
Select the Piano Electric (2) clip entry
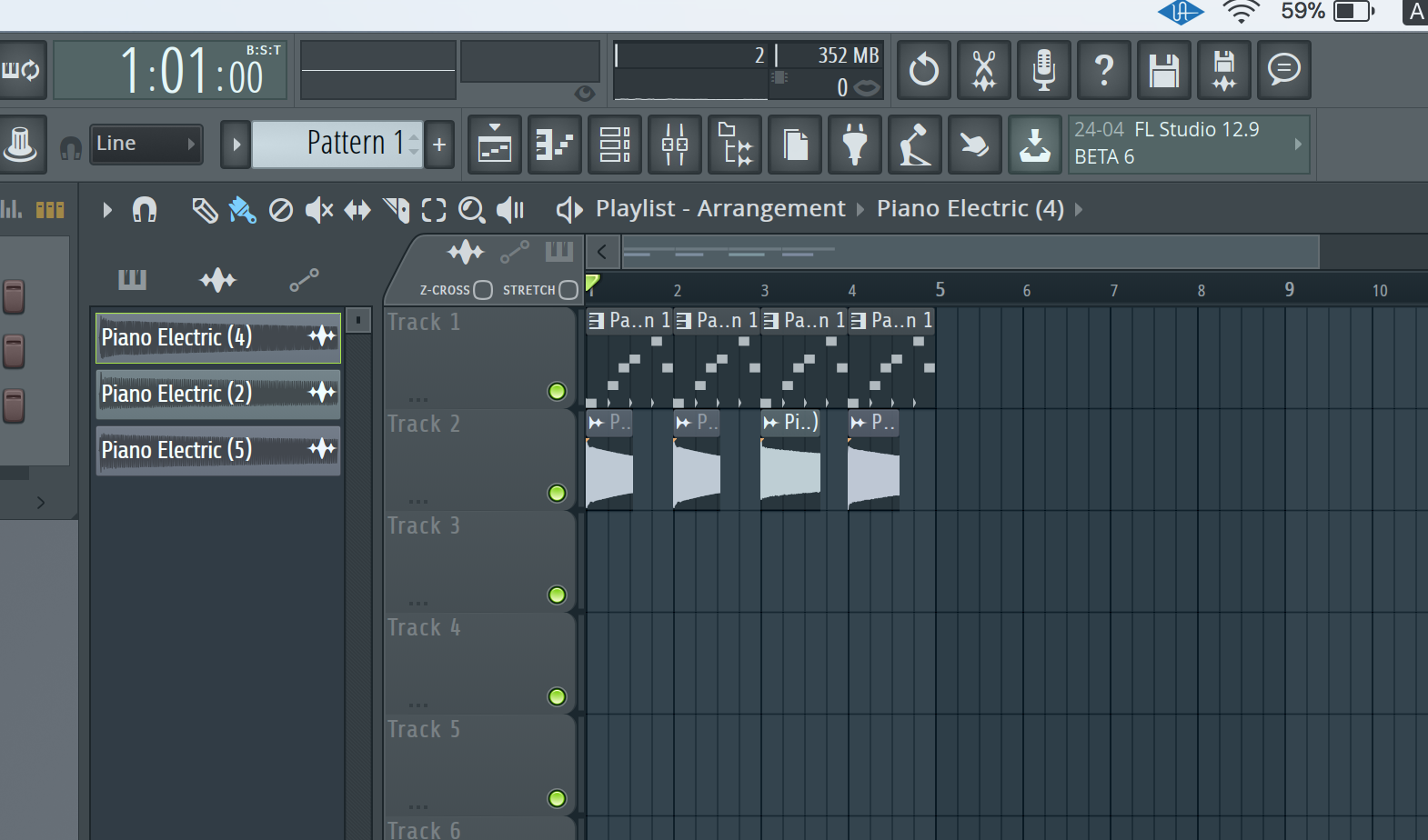point(218,394)
